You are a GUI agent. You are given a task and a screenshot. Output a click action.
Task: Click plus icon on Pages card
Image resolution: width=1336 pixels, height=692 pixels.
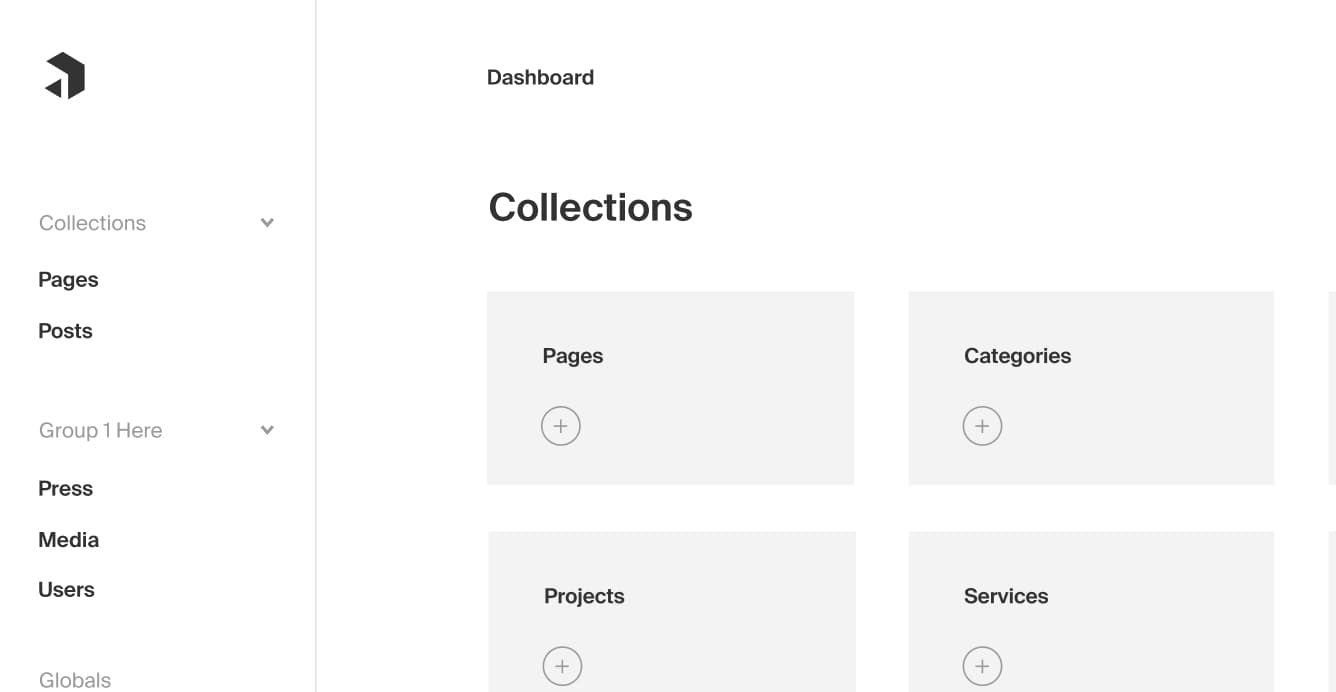pyautogui.click(x=561, y=426)
